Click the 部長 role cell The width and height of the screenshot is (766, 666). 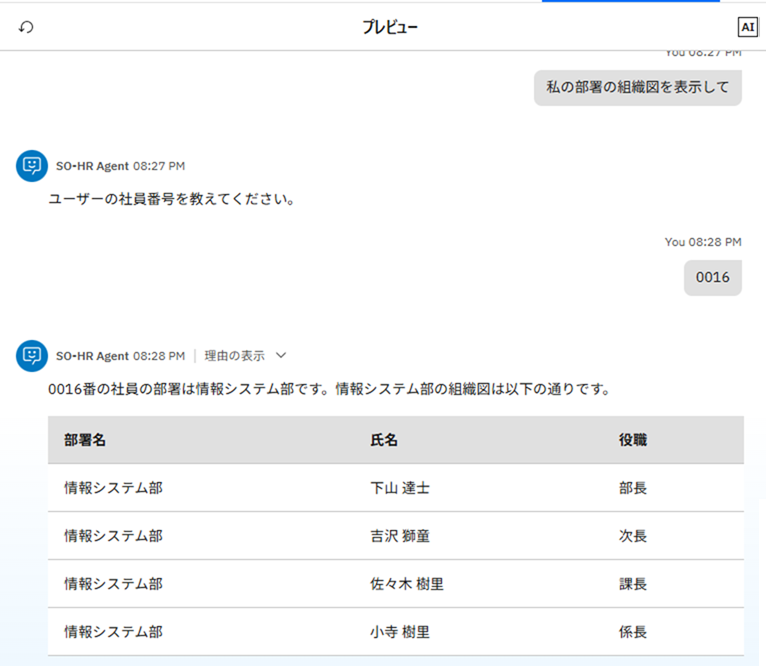coord(633,488)
